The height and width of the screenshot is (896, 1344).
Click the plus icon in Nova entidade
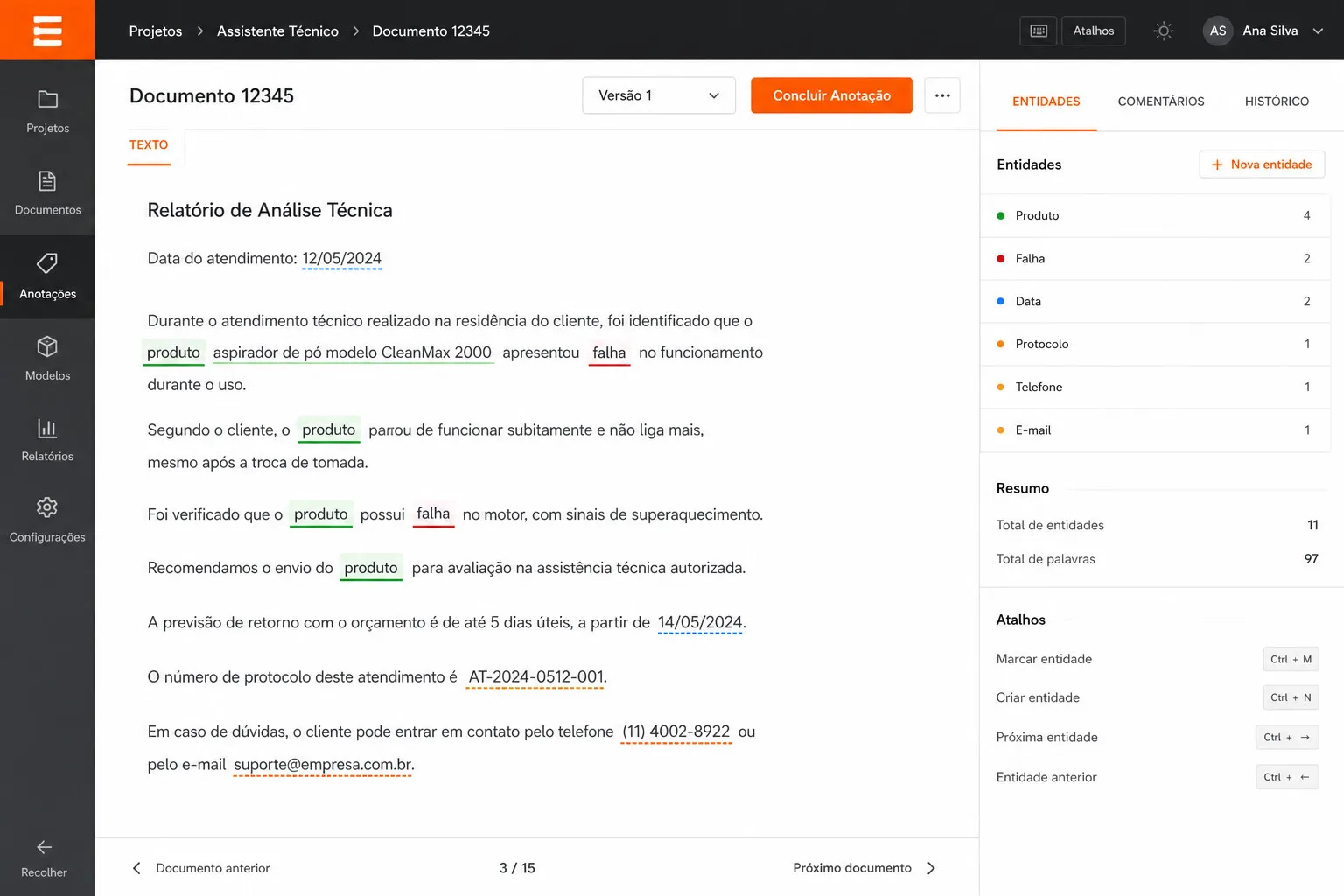click(x=1216, y=164)
